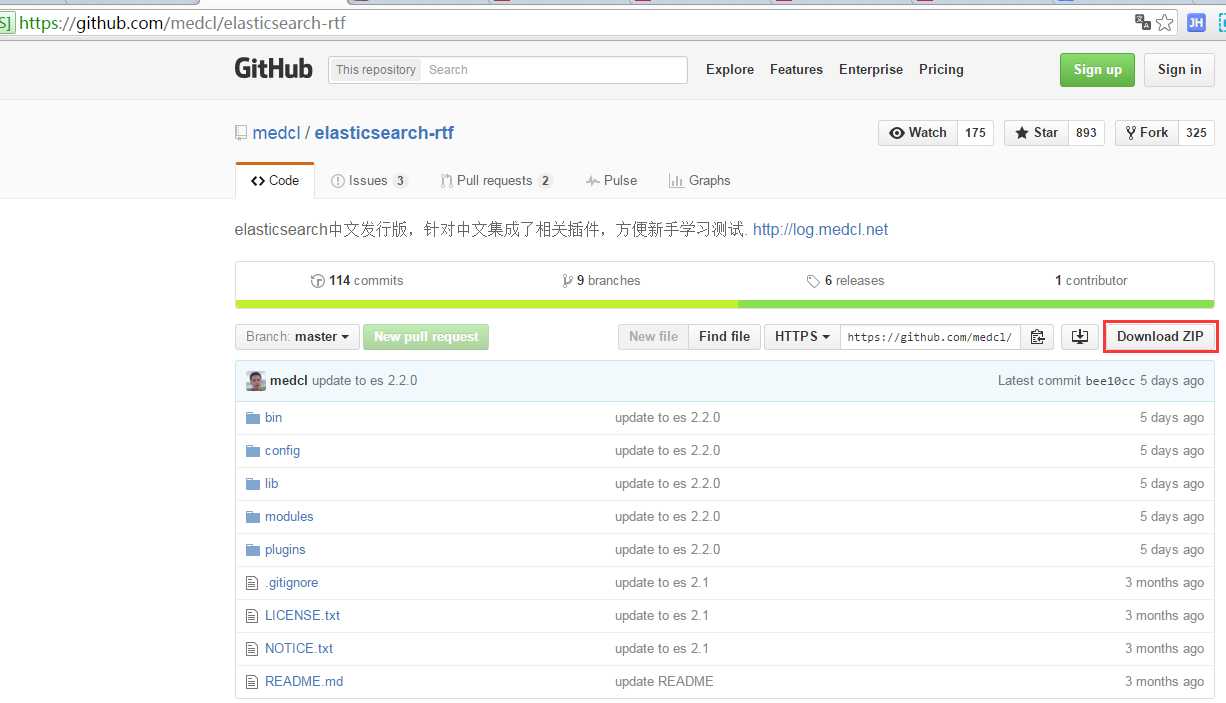Image resolution: width=1226 pixels, height=703 pixels.
Task: Open the plugins folder
Action: tap(285, 549)
